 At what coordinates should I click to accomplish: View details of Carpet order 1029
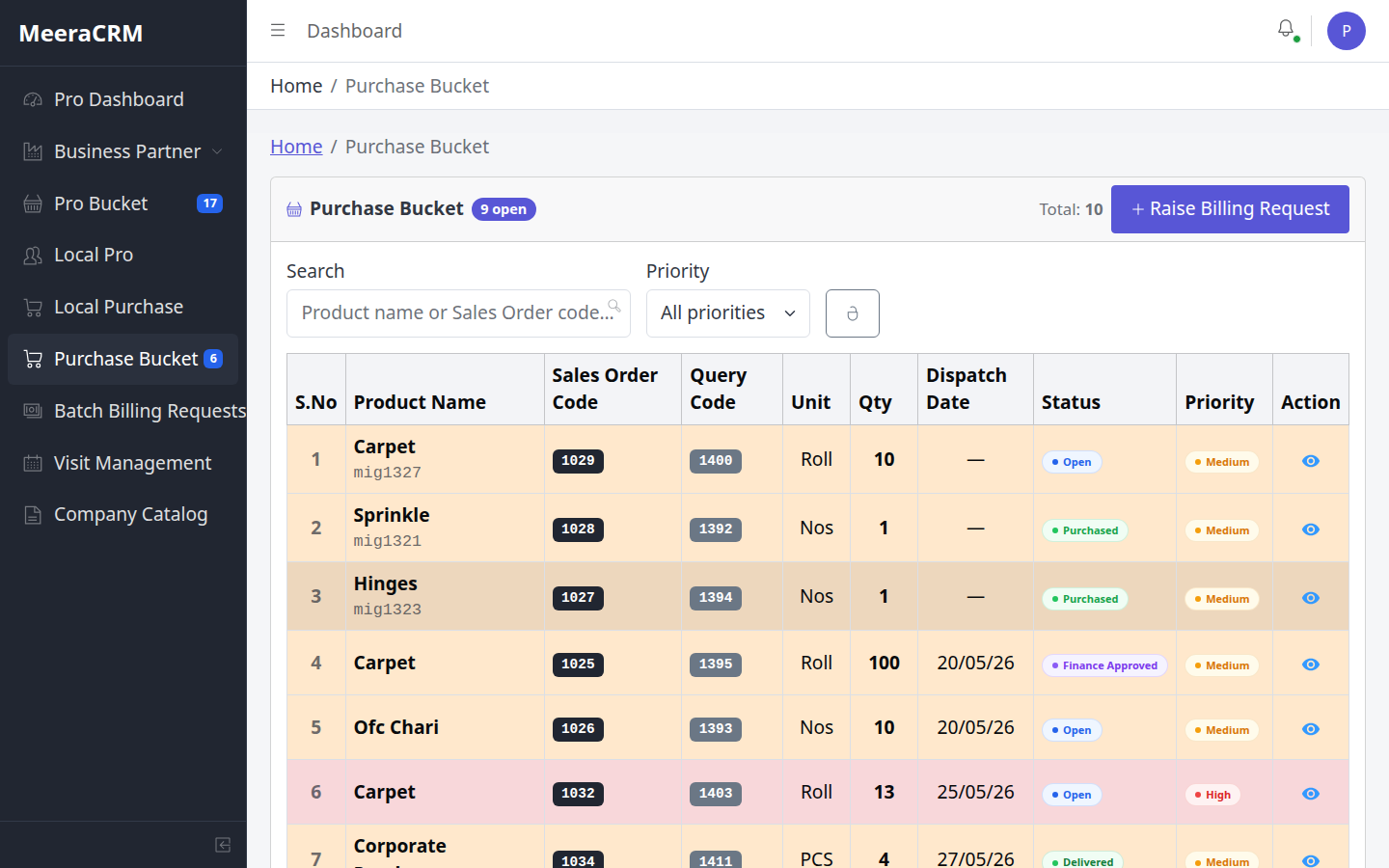click(1310, 461)
